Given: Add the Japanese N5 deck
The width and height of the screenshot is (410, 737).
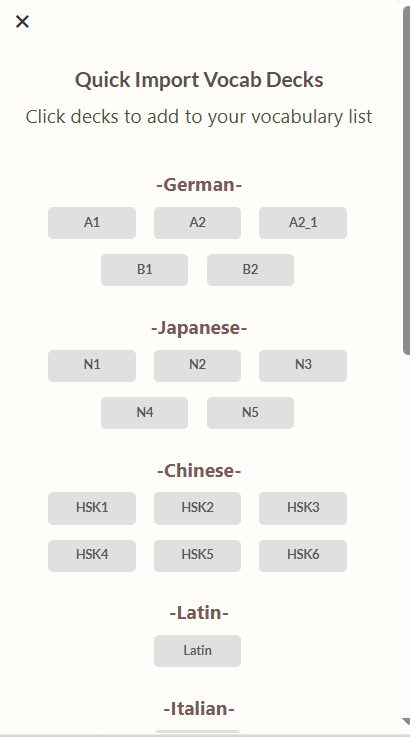Looking at the screenshot, I should coord(250,413).
